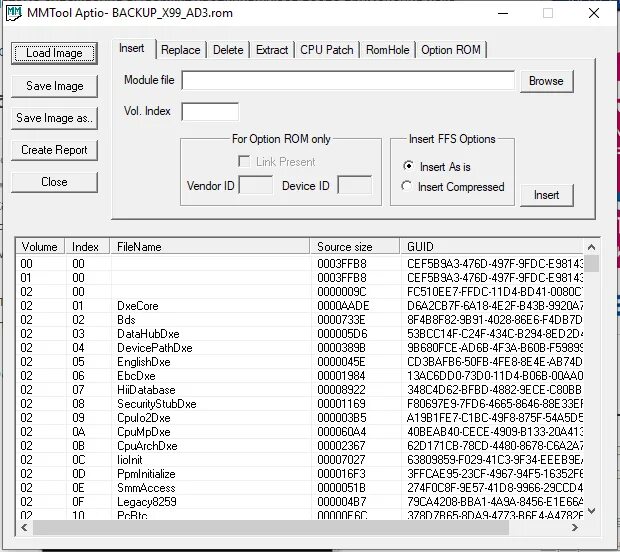Click source size 00007027
620x552 pixels.
coord(341,460)
